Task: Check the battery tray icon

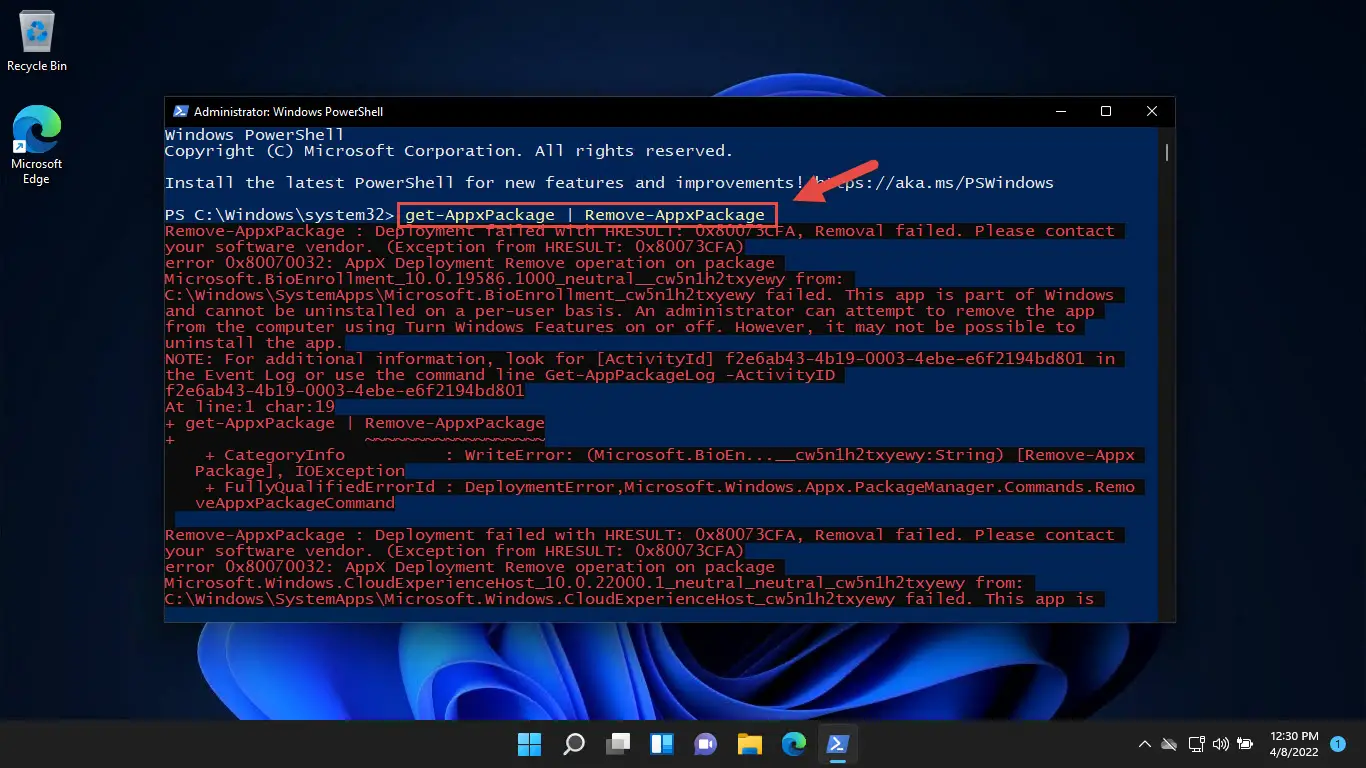Action: [x=1245, y=744]
